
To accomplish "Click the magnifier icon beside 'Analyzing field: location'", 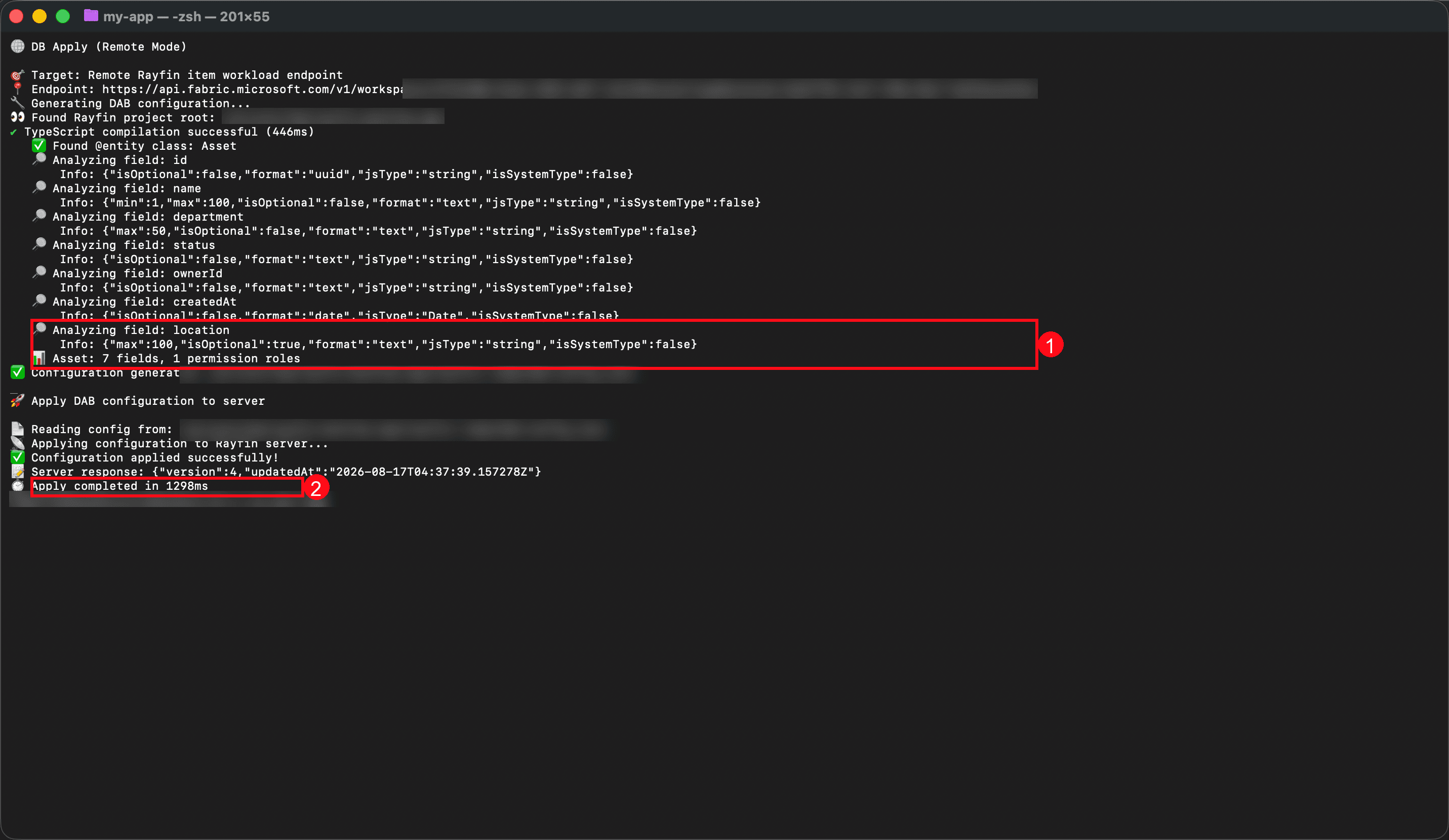I will click(x=39, y=330).
